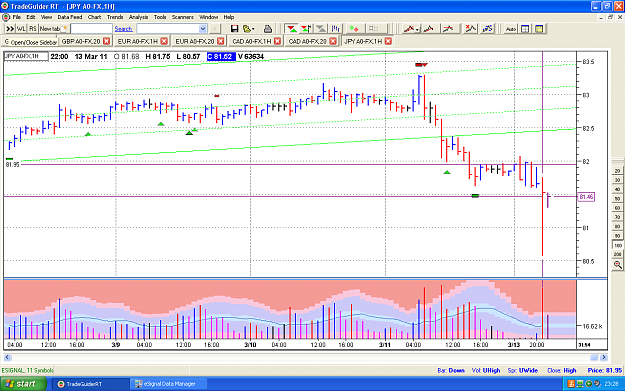Click the 81.46 price level marker
Viewport: 625px width, 391px height.
(x=586, y=196)
